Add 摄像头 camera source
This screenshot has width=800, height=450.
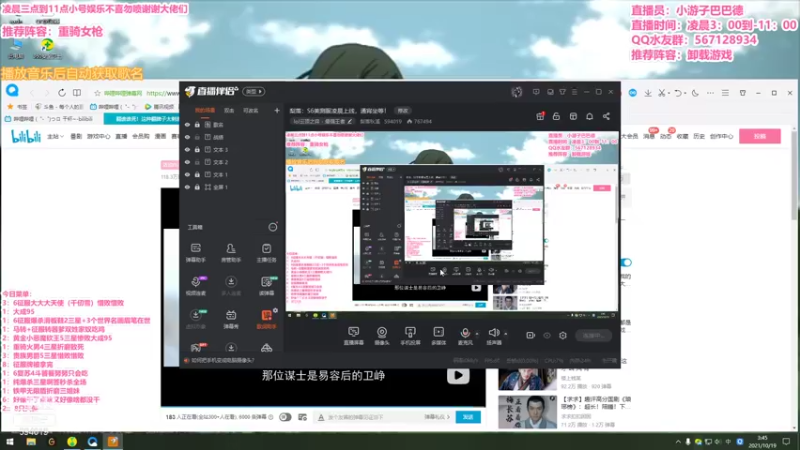pos(382,336)
